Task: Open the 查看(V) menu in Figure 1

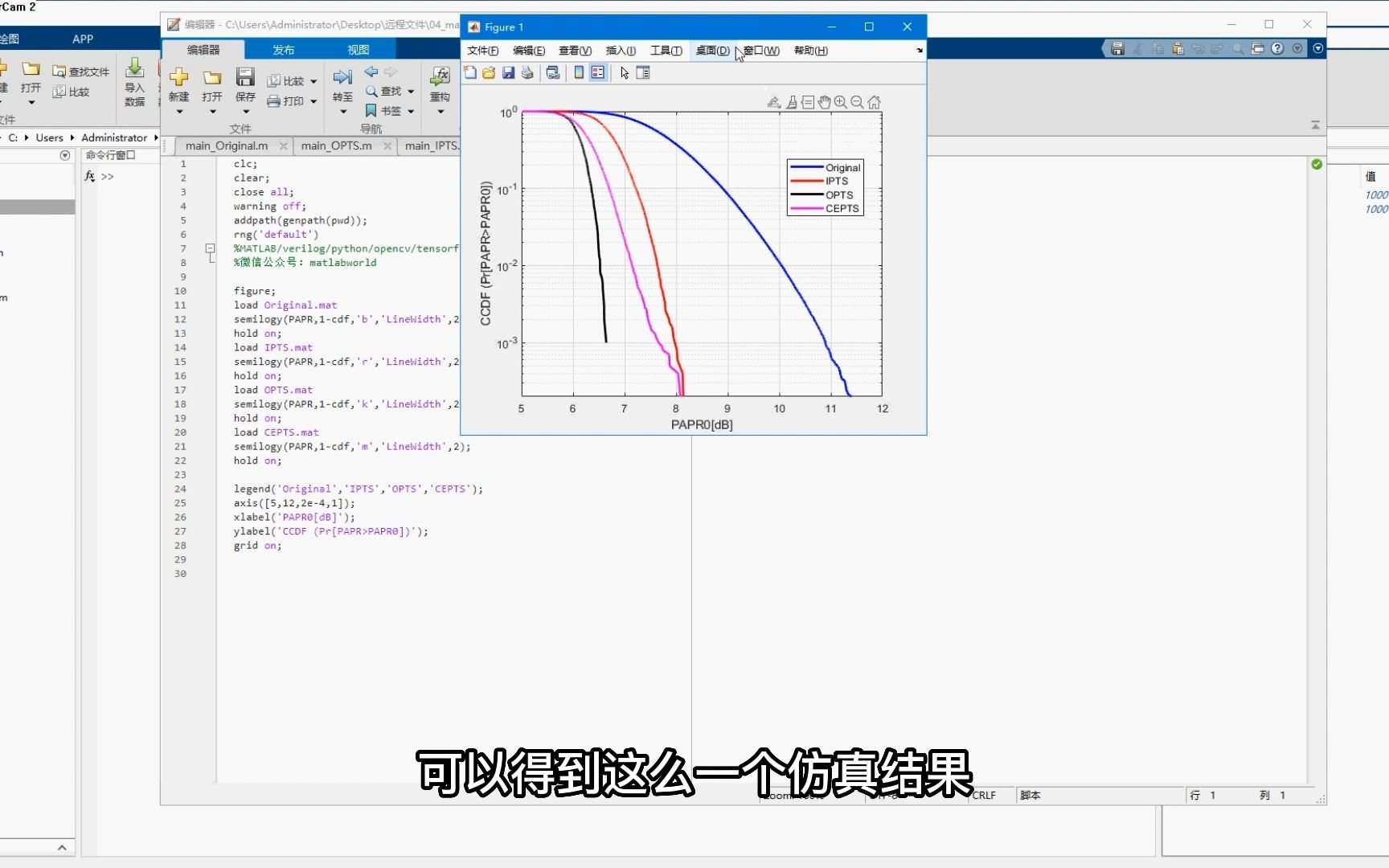Action: (576, 51)
